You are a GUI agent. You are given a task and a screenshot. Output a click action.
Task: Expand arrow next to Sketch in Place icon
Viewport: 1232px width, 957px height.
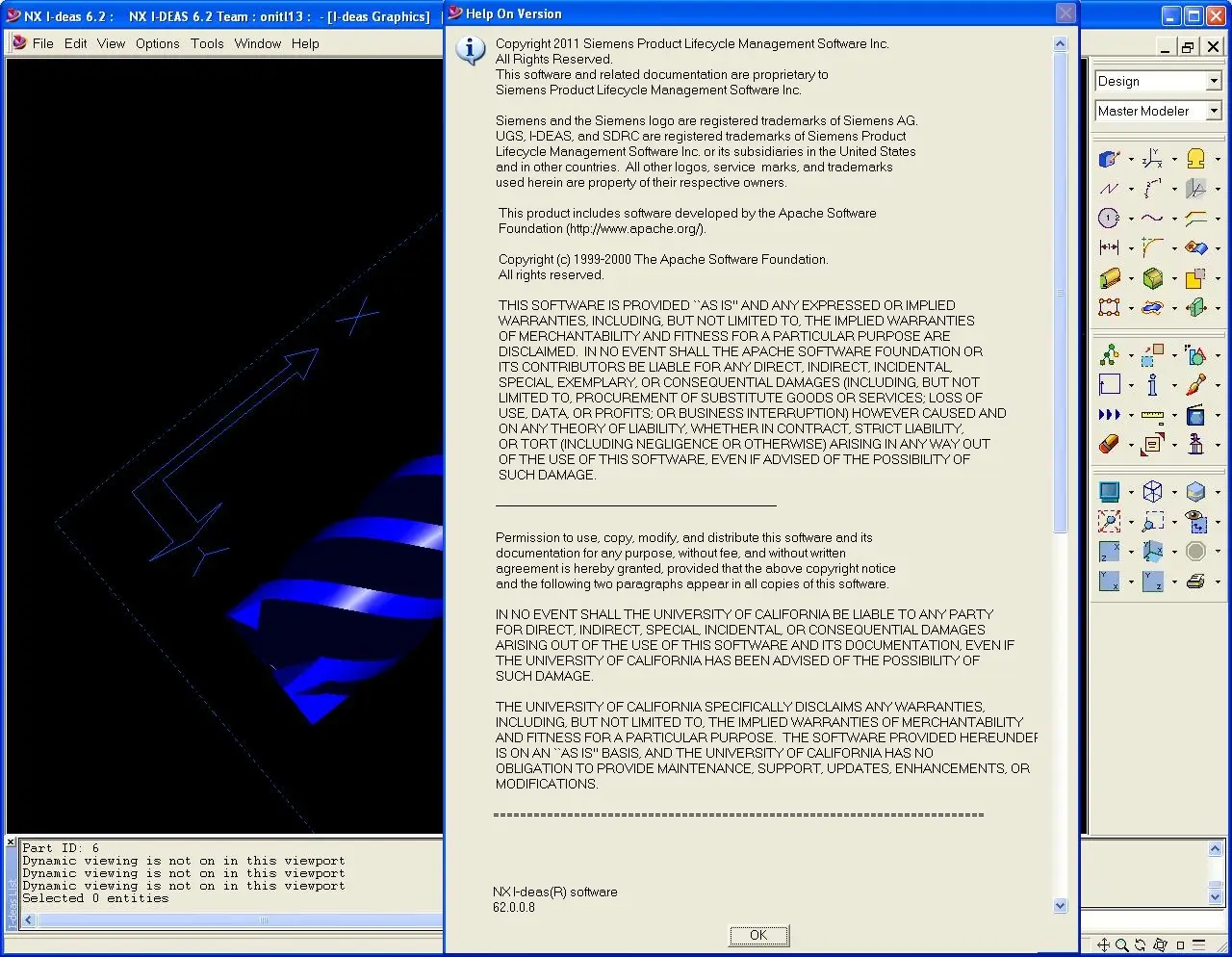coord(1131,160)
